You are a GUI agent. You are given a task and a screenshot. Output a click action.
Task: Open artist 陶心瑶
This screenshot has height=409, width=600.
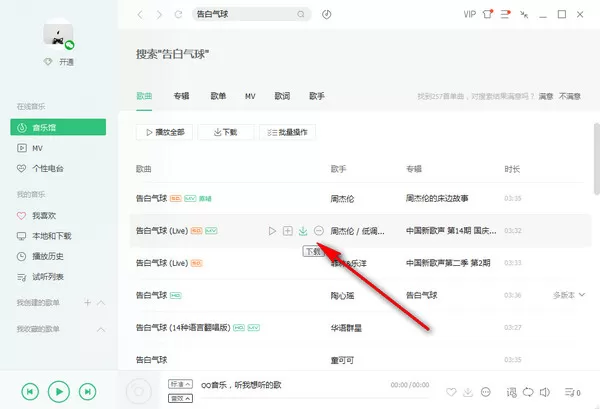[x=342, y=295]
